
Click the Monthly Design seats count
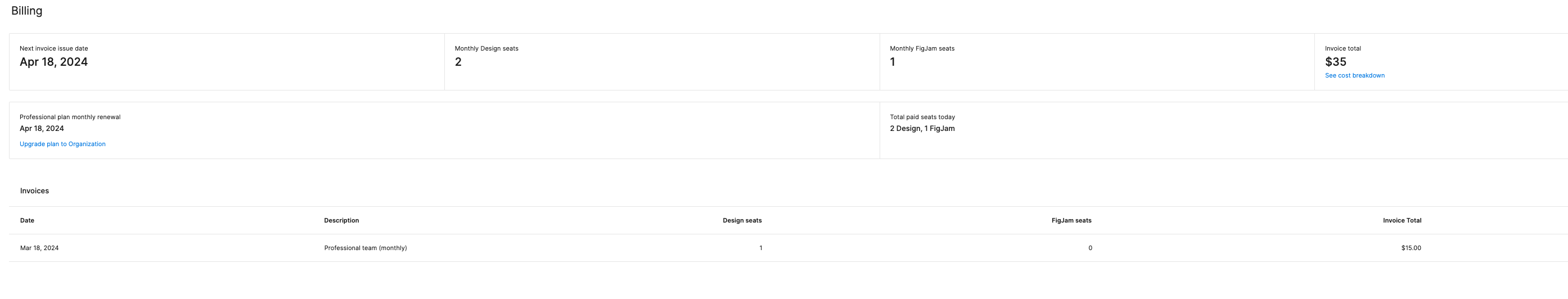coord(458,62)
